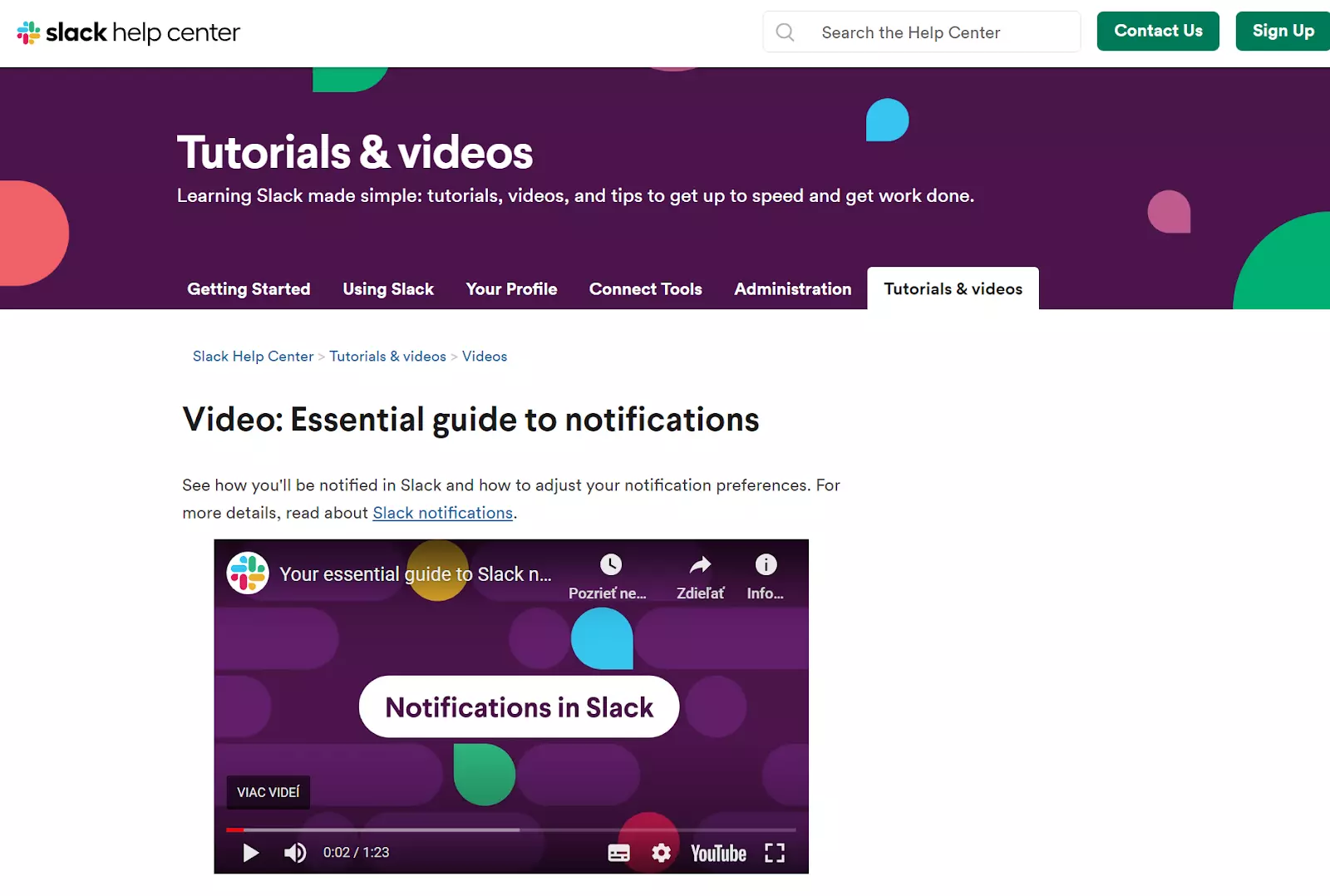Click the Contact Us button
1330x896 pixels.
point(1158,31)
